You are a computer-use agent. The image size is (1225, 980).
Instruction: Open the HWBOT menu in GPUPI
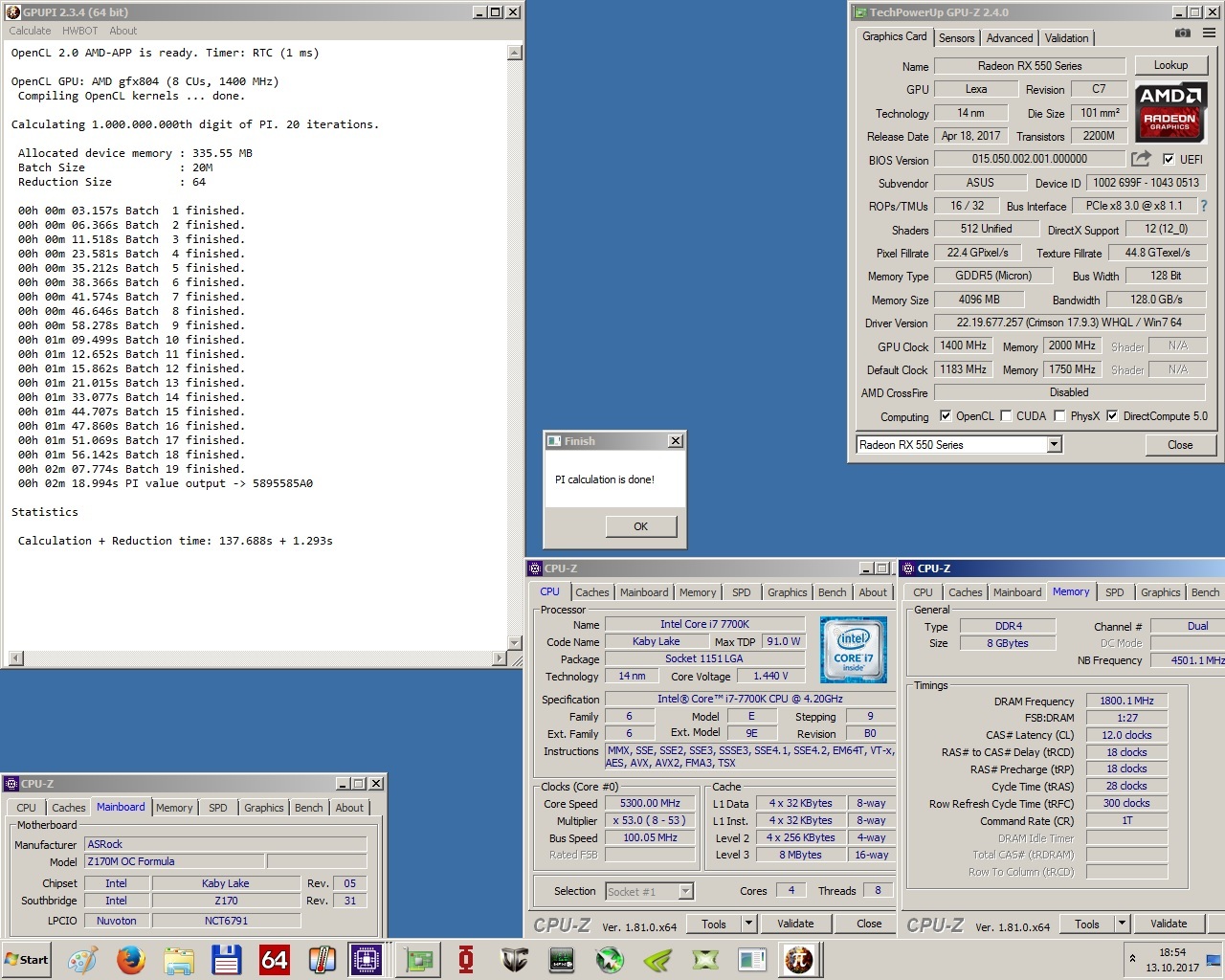pyautogui.click(x=80, y=31)
